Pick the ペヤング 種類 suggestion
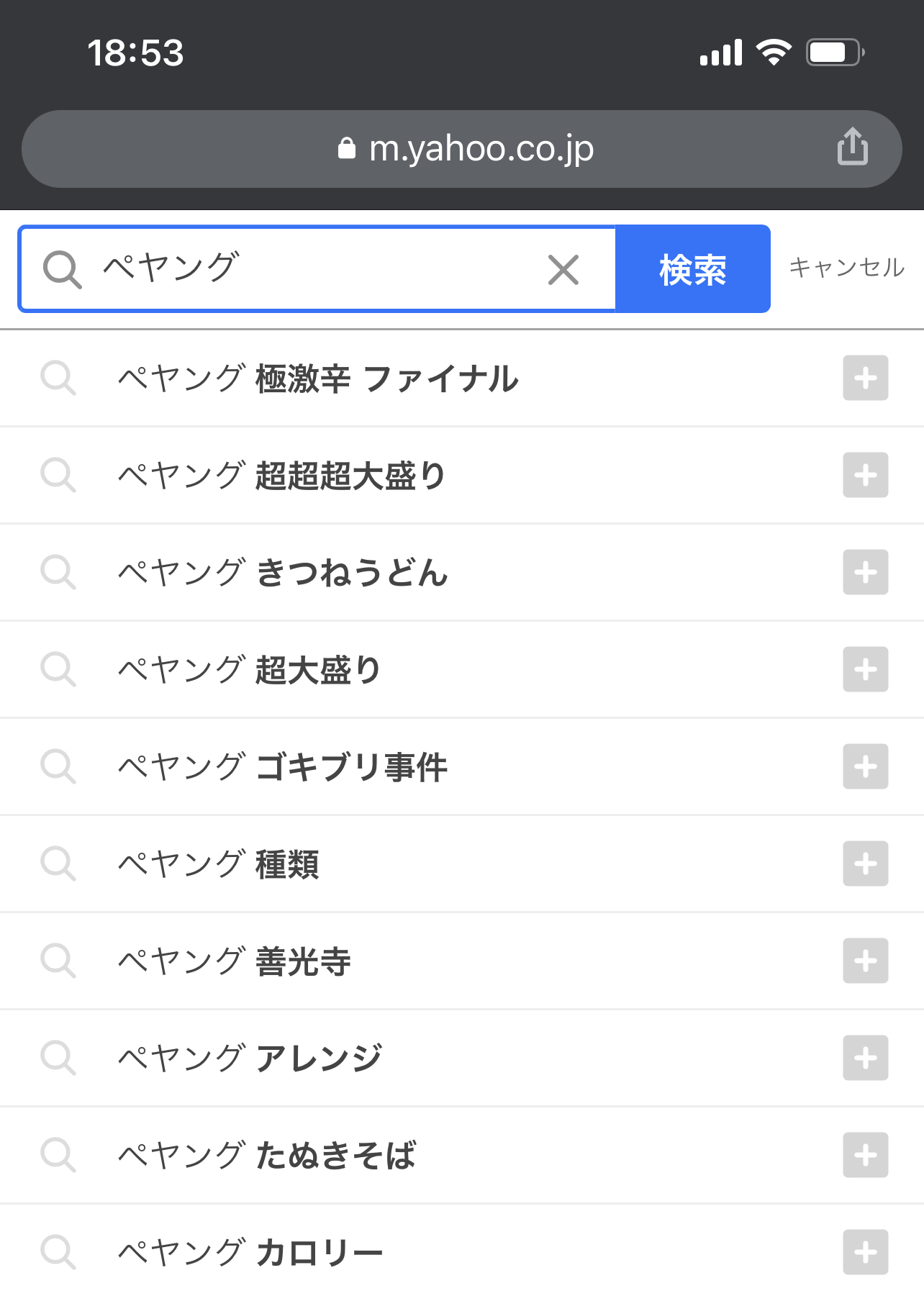Screen dimensions: 924x1296 pos(219,864)
